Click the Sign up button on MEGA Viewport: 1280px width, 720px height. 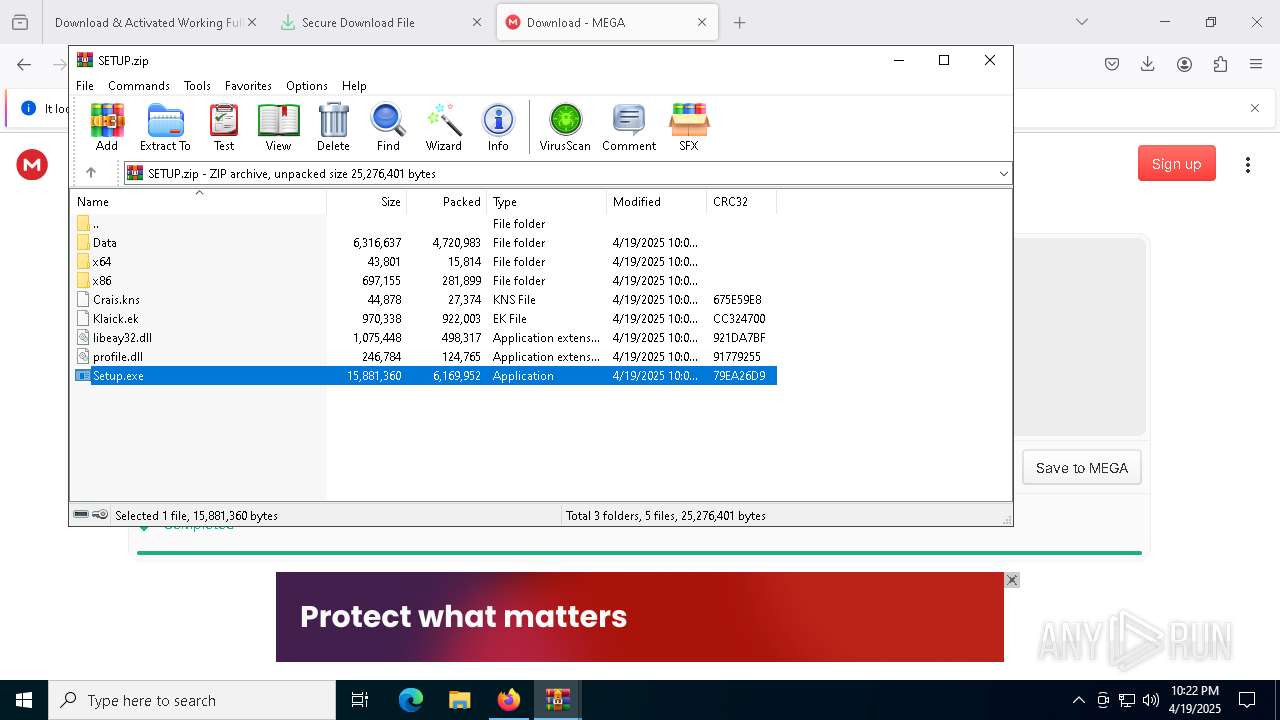click(x=1176, y=164)
